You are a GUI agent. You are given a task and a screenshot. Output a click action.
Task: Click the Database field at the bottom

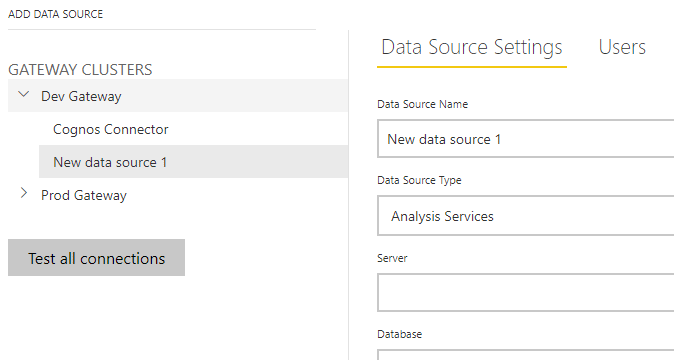526,355
